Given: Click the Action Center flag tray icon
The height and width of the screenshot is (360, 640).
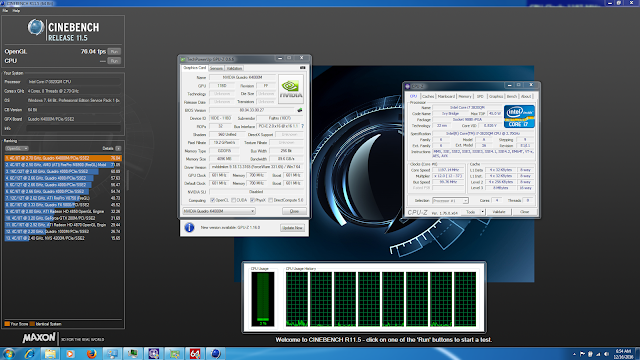Looking at the screenshot, I should point(582,354).
